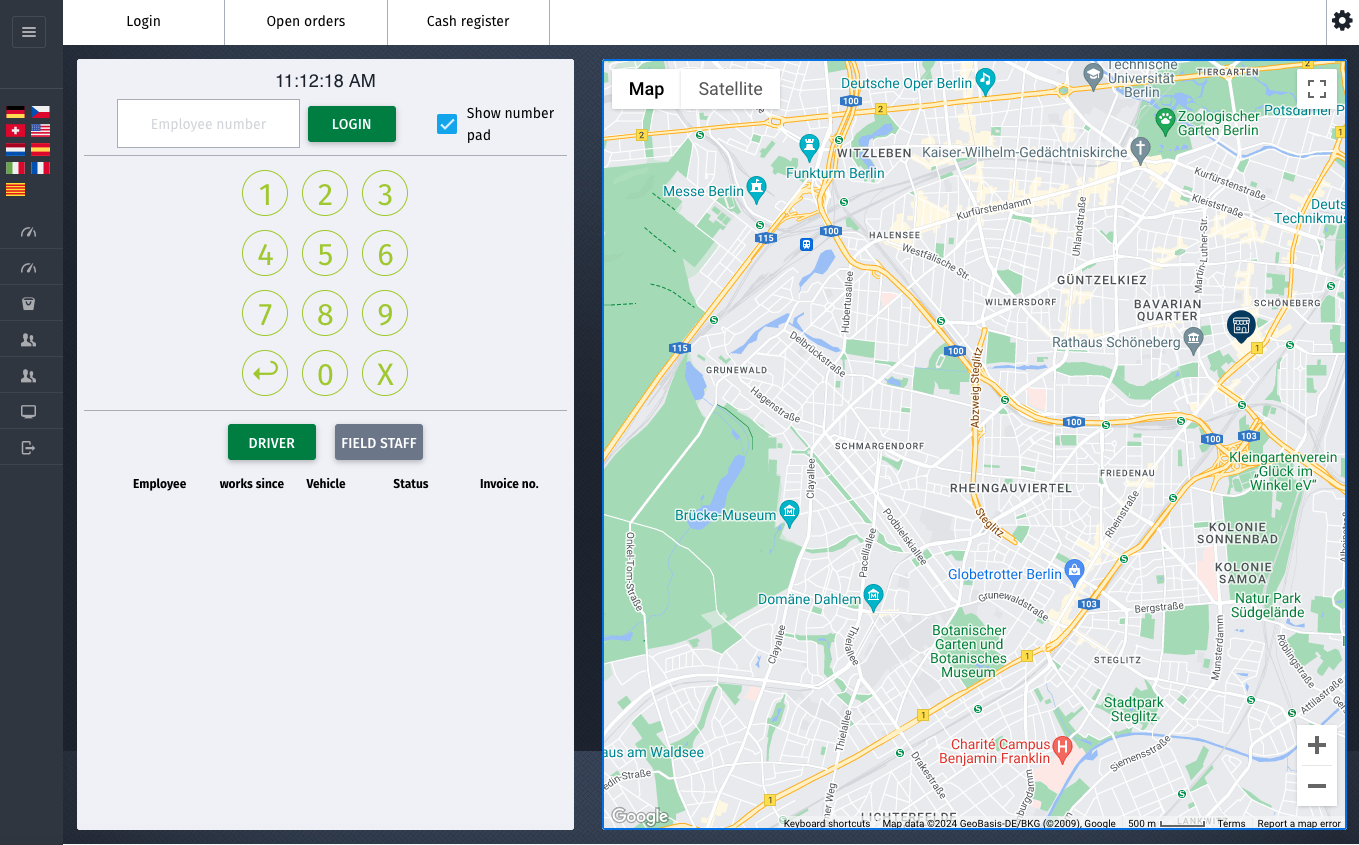The width and height of the screenshot is (1359, 845).
Task: Select the FIELD STAFF button
Action: [x=379, y=443]
